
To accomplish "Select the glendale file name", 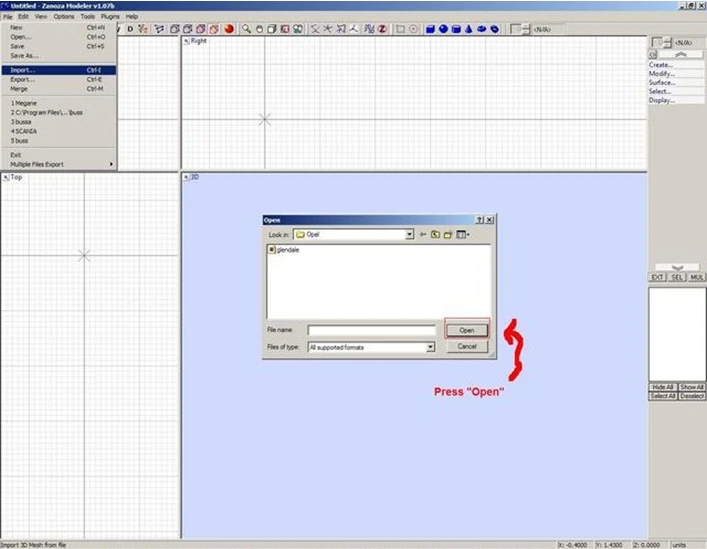I will coord(288,250).
